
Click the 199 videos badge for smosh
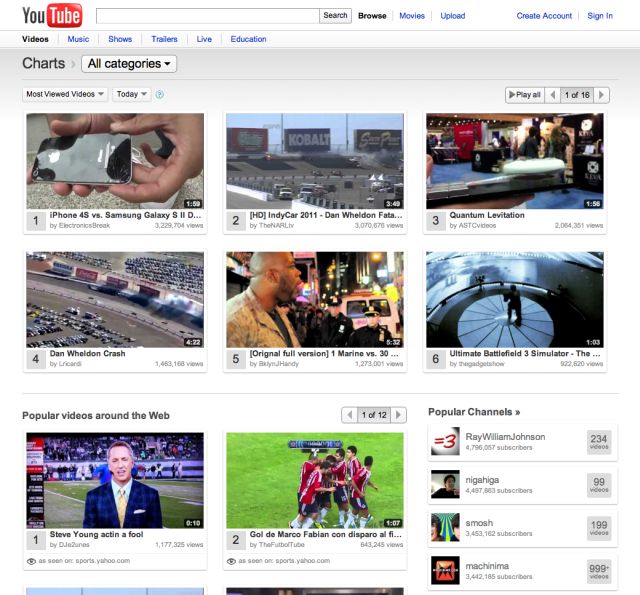(x=599, y=527)
